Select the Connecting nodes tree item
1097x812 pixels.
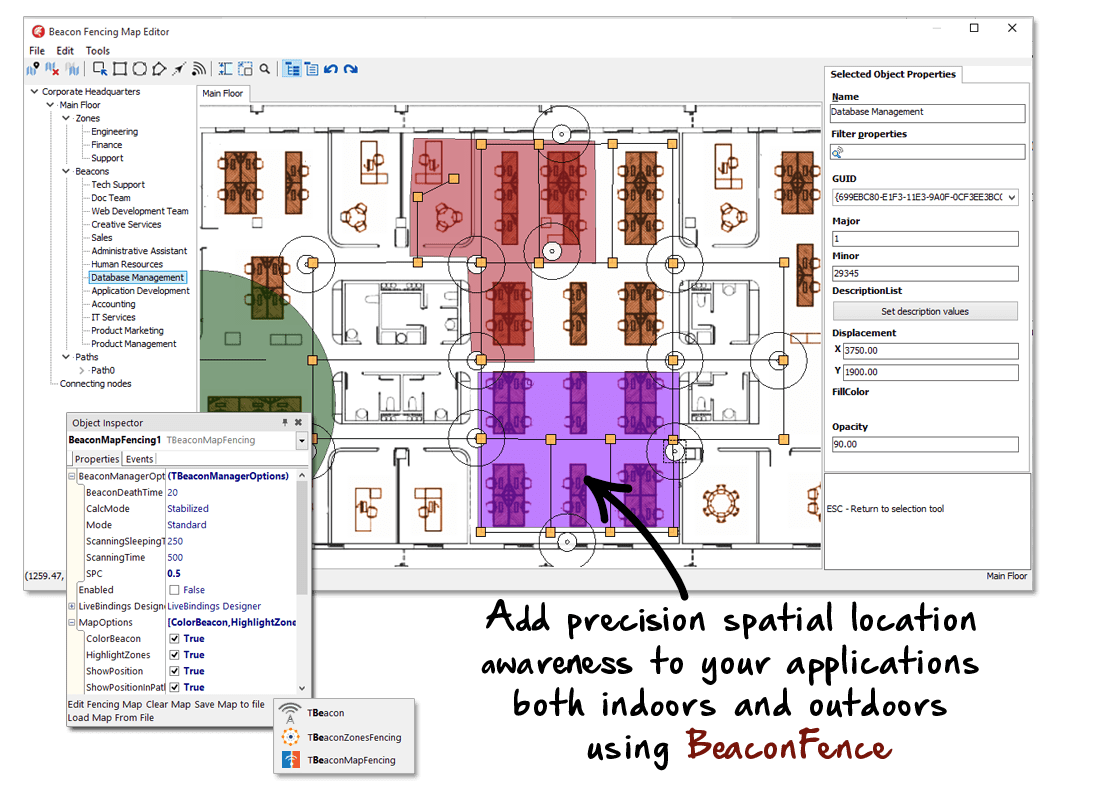tap(95, 383)
